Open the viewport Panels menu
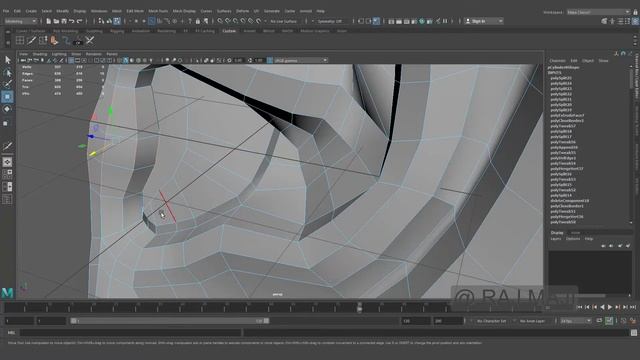The height and width of the screenshot is (360, 640). [112, 54]
